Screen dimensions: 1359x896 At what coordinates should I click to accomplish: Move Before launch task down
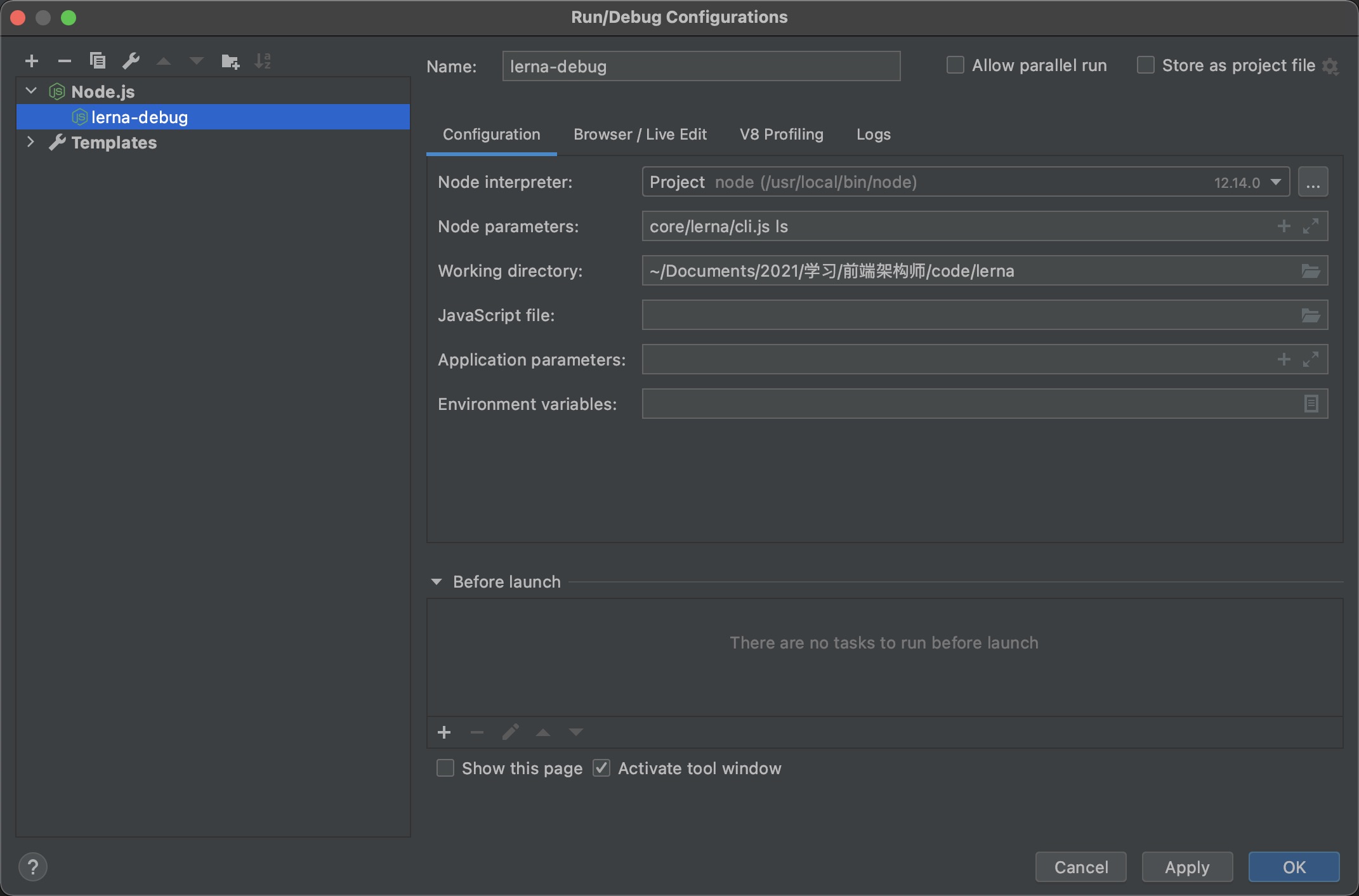pyautogui.click(x=576, y=732)
